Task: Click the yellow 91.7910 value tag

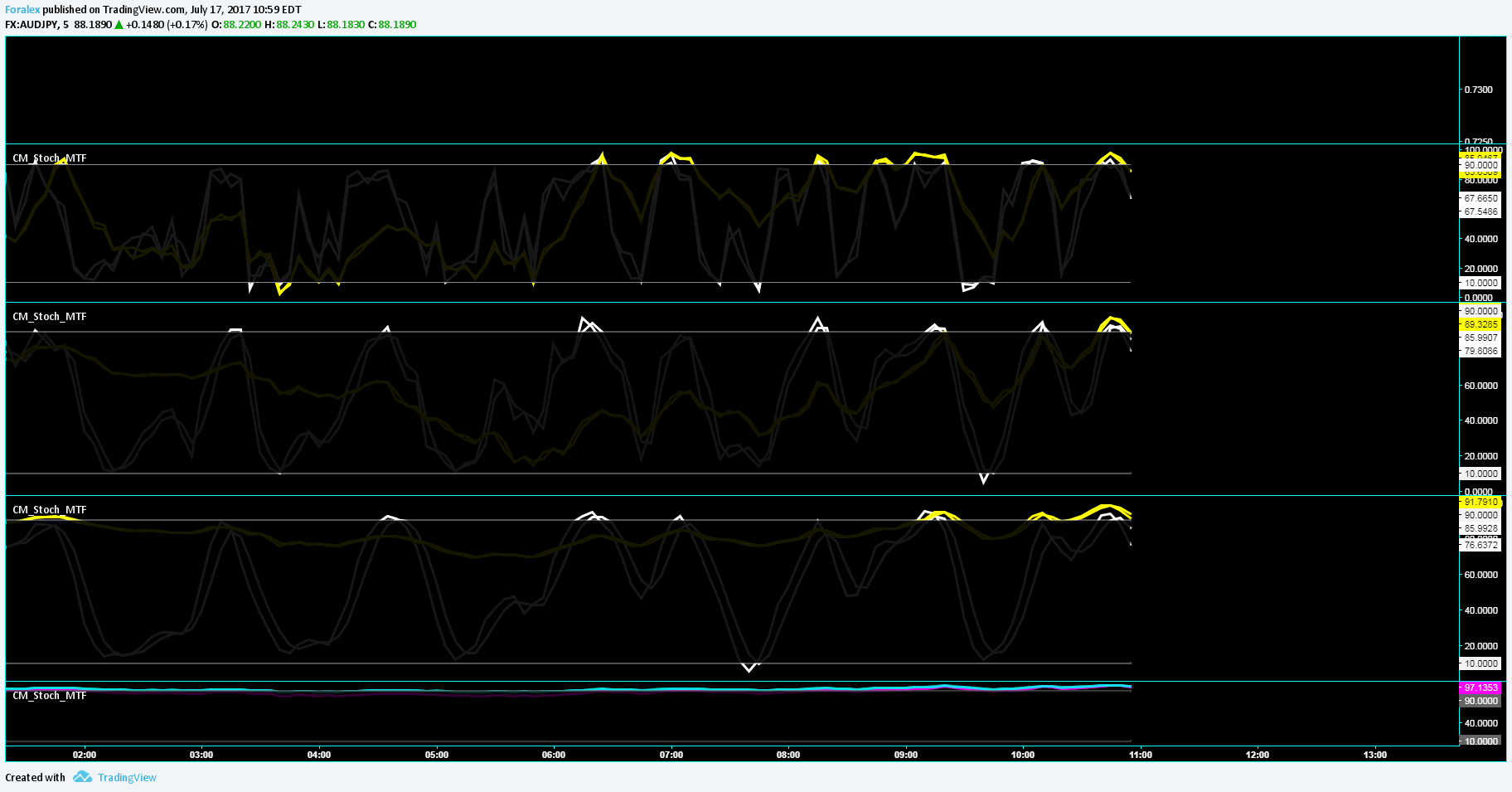Action: (x=1480, y=503)
